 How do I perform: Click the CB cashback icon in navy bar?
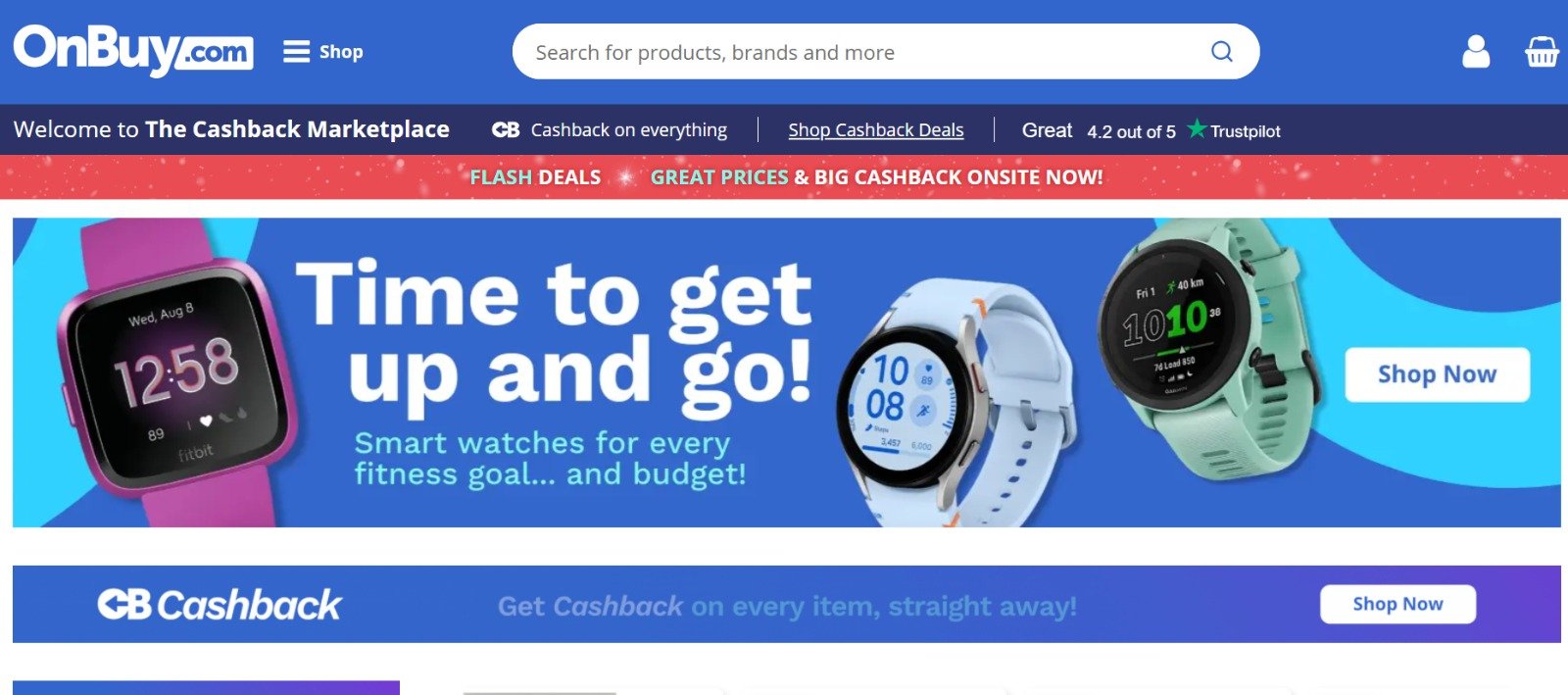506,129
